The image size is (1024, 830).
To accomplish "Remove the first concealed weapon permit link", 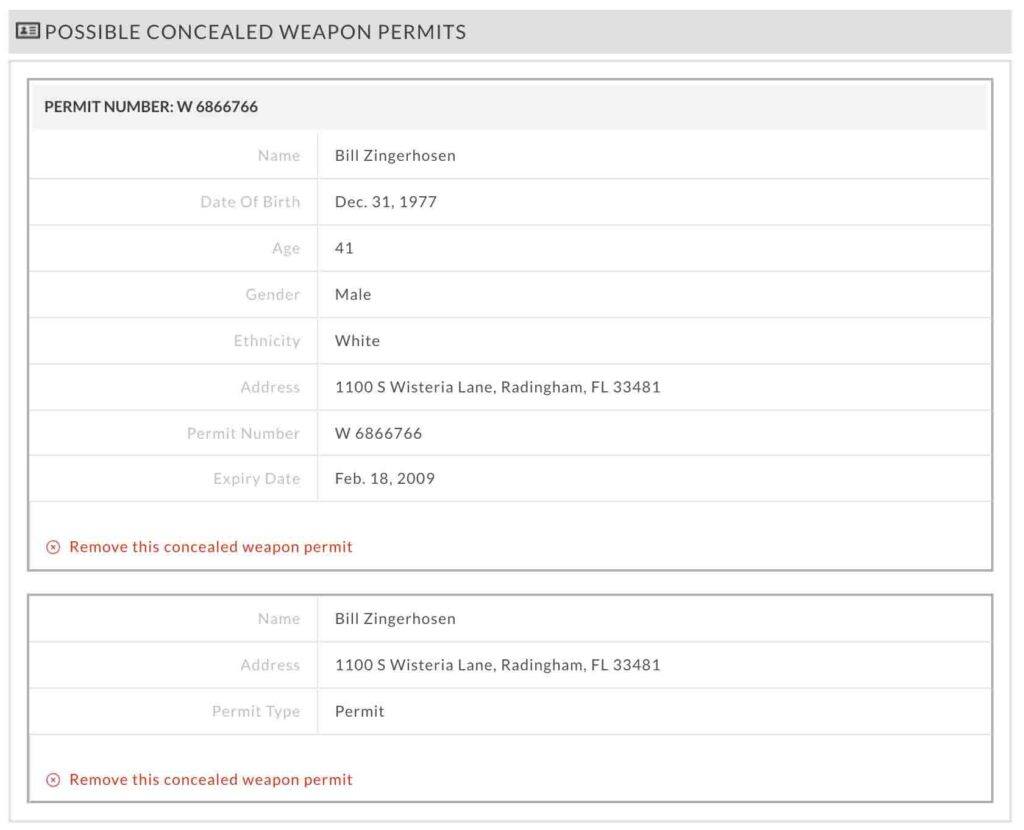I will coord(210,547).
